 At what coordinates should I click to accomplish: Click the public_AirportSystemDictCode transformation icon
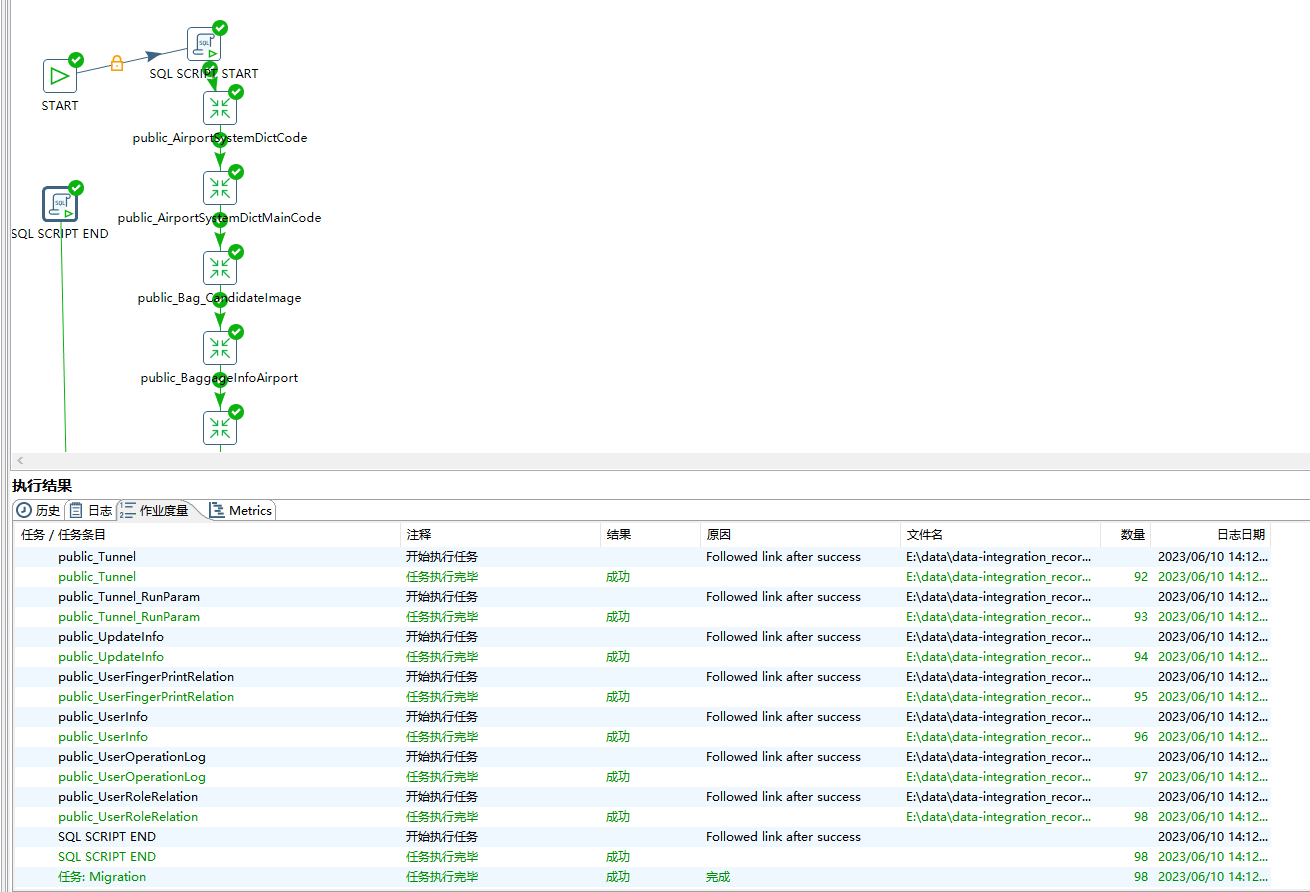coord(220,108)
